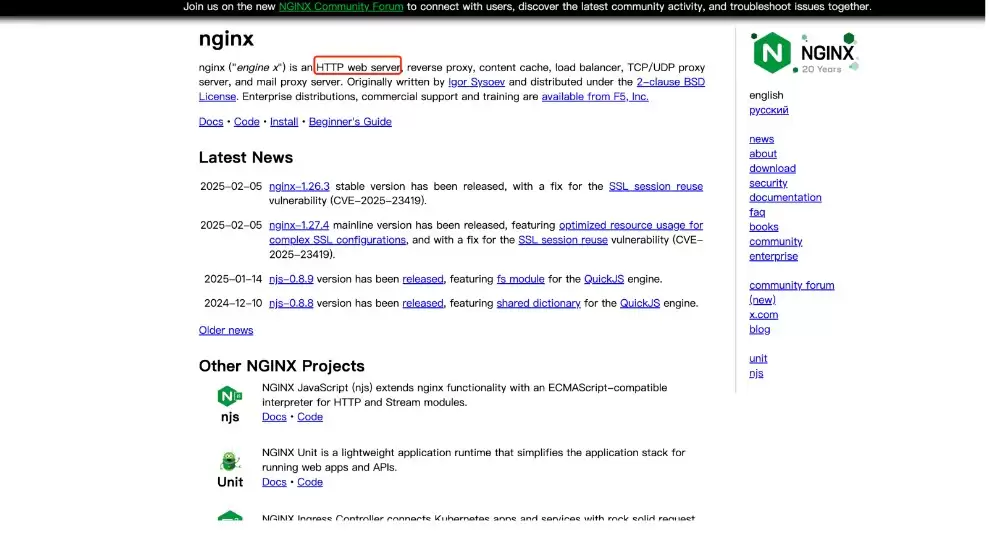The height and width of the screenshot is (538, 989).
Task: Open the nginx-1.27.4 release link
Action: point(299,225)
